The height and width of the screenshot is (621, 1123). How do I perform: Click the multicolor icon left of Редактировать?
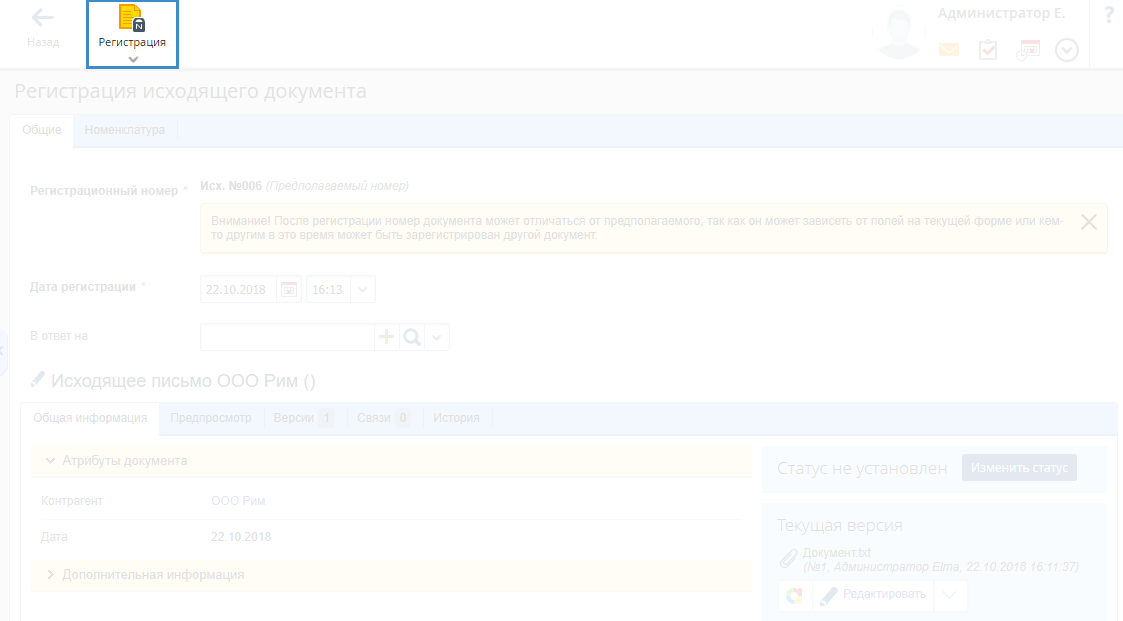pos(794,596)
